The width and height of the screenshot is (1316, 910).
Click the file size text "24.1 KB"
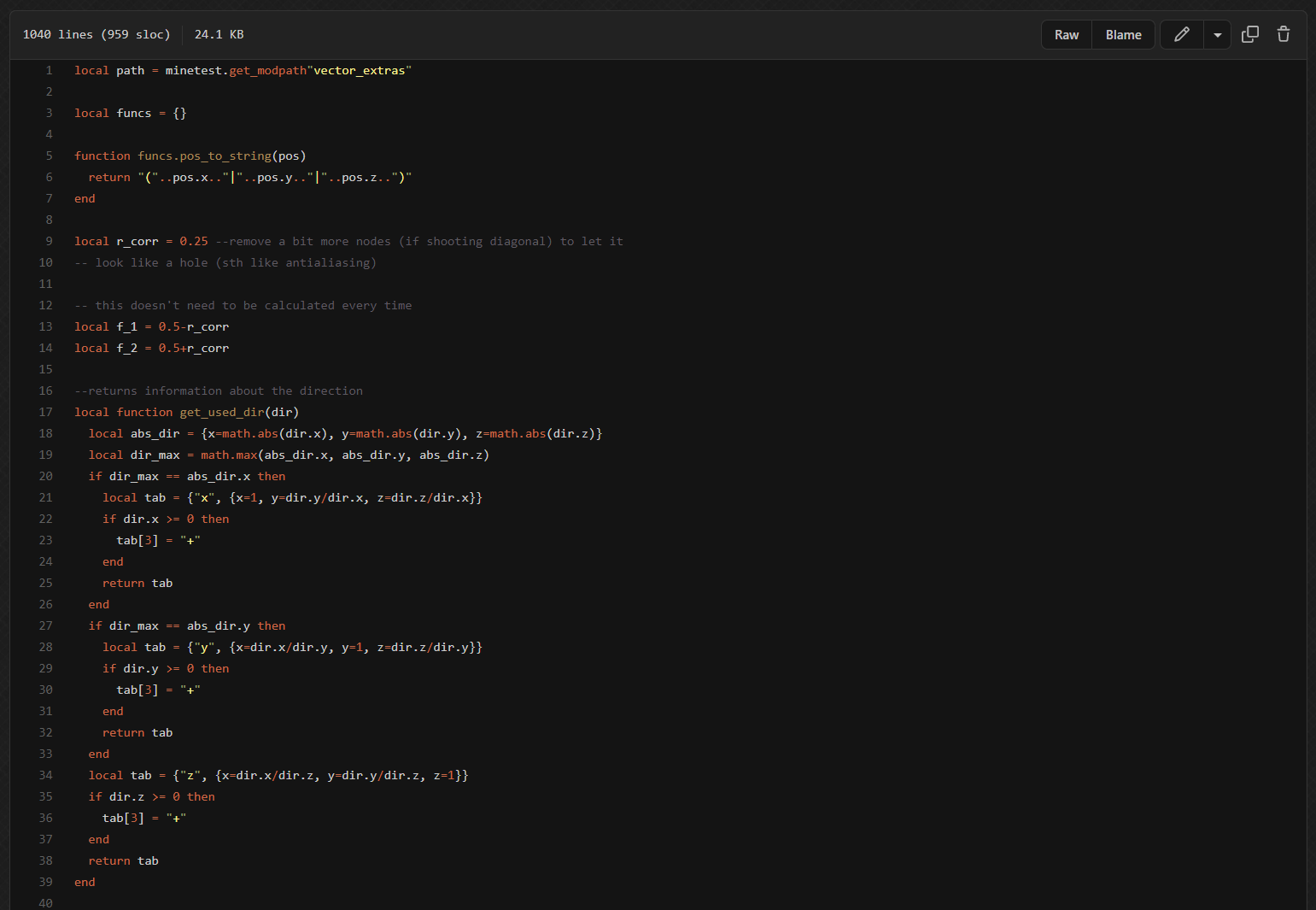click(219, 34)
